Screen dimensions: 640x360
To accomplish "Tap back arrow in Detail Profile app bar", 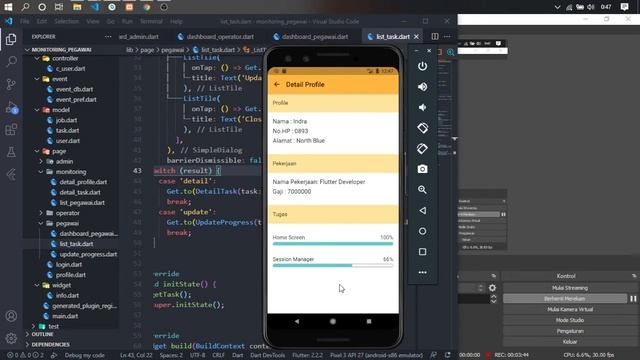I will pos(277,84).
